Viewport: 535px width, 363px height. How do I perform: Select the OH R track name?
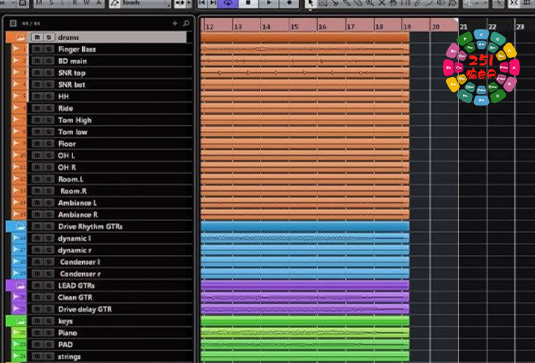click(x=67, y=167)
